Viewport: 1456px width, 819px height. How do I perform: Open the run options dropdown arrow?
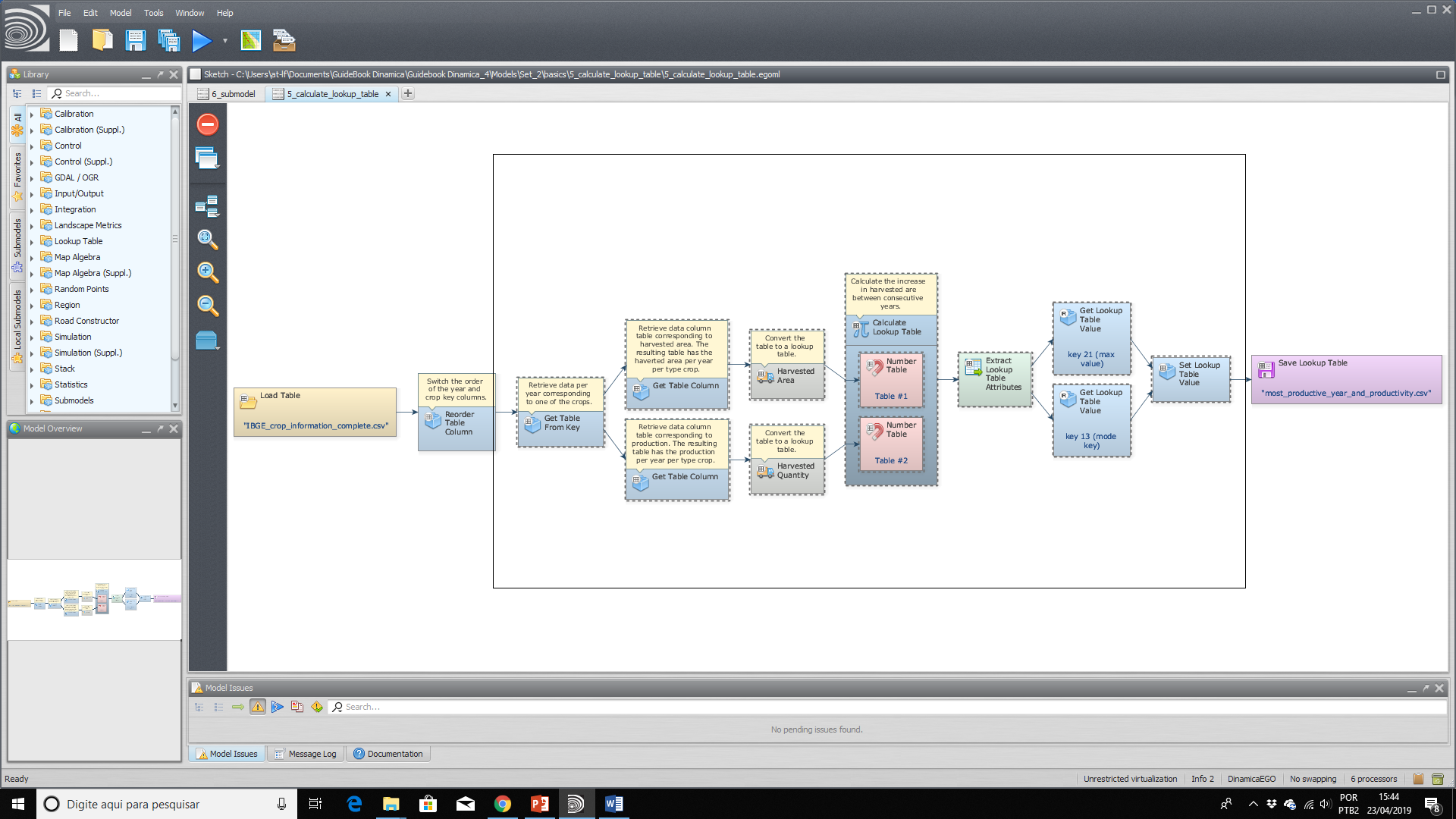point(224,40)
